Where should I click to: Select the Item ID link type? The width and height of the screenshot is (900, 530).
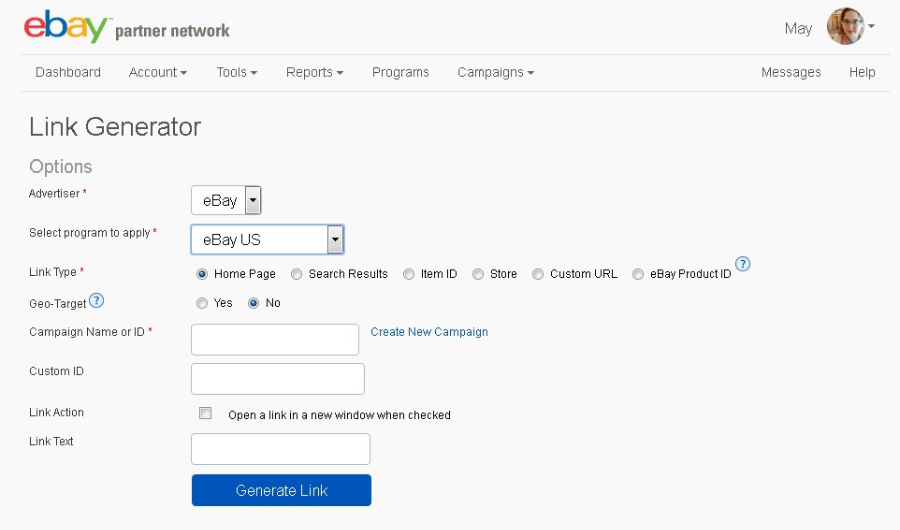408,274
